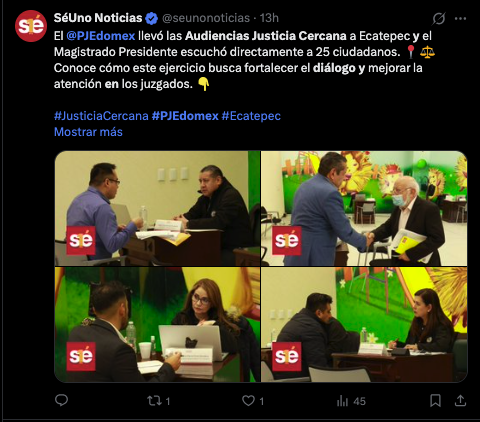Image resolution: width=480 pixels, height=422 pixels.
Task: Open the photo of woman with glasses at laptop
Action: pyautogui.click(x=157, y=324)
